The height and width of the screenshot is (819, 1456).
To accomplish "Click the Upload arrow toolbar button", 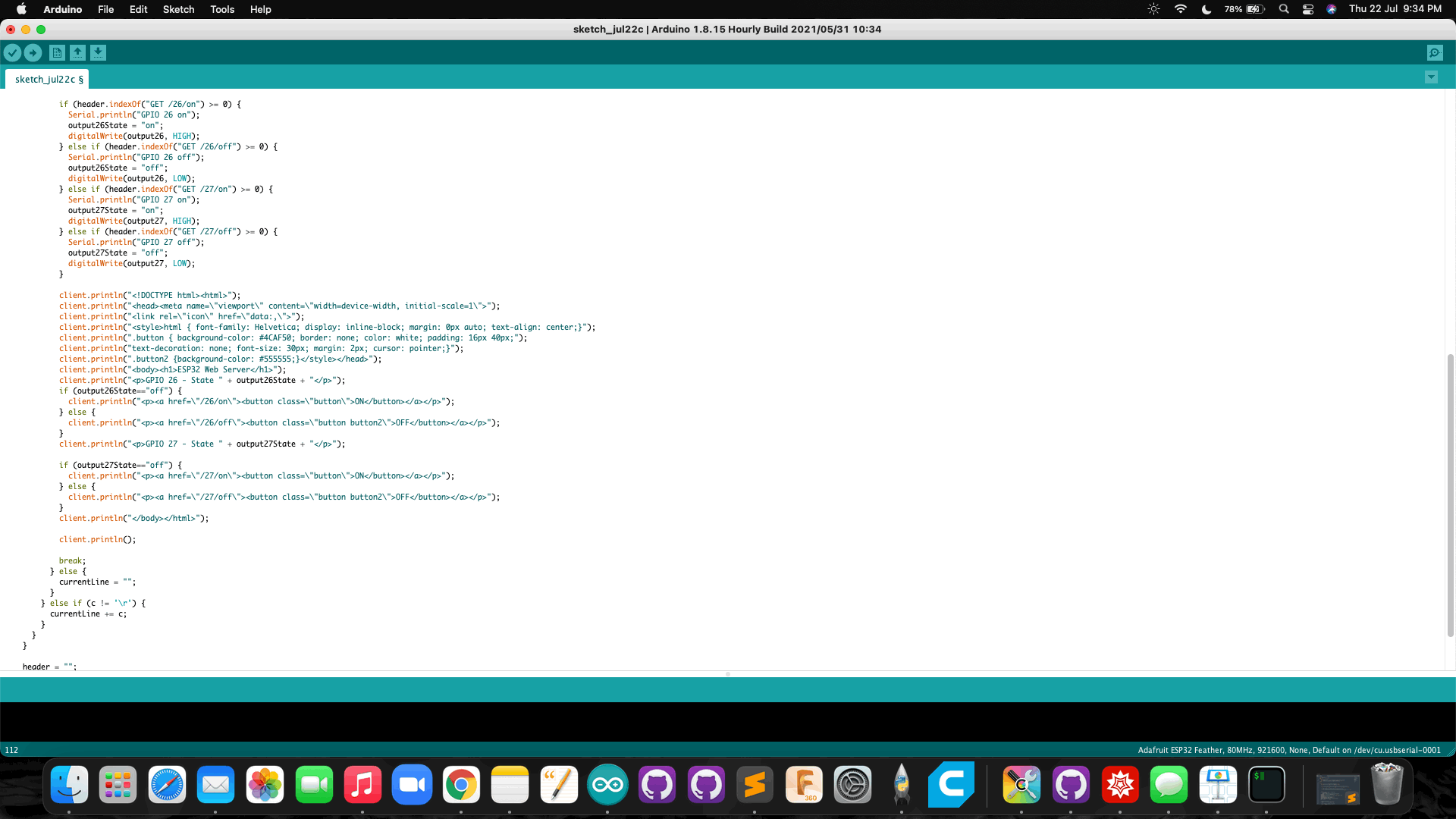I will (33, 52).
